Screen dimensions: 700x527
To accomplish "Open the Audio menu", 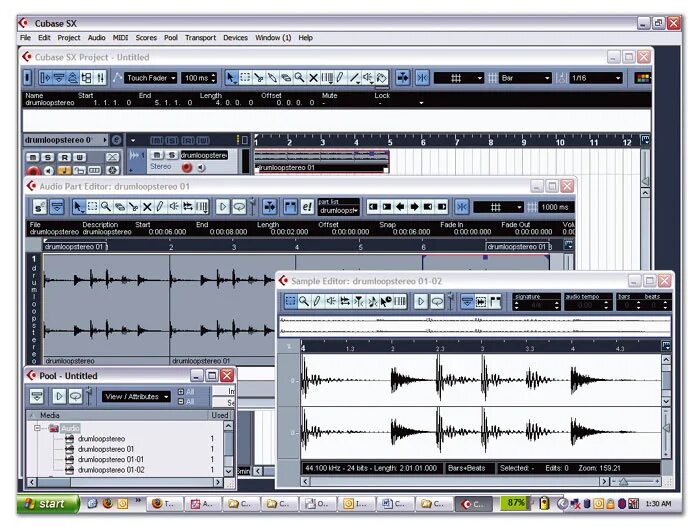I will coord(96,38).
